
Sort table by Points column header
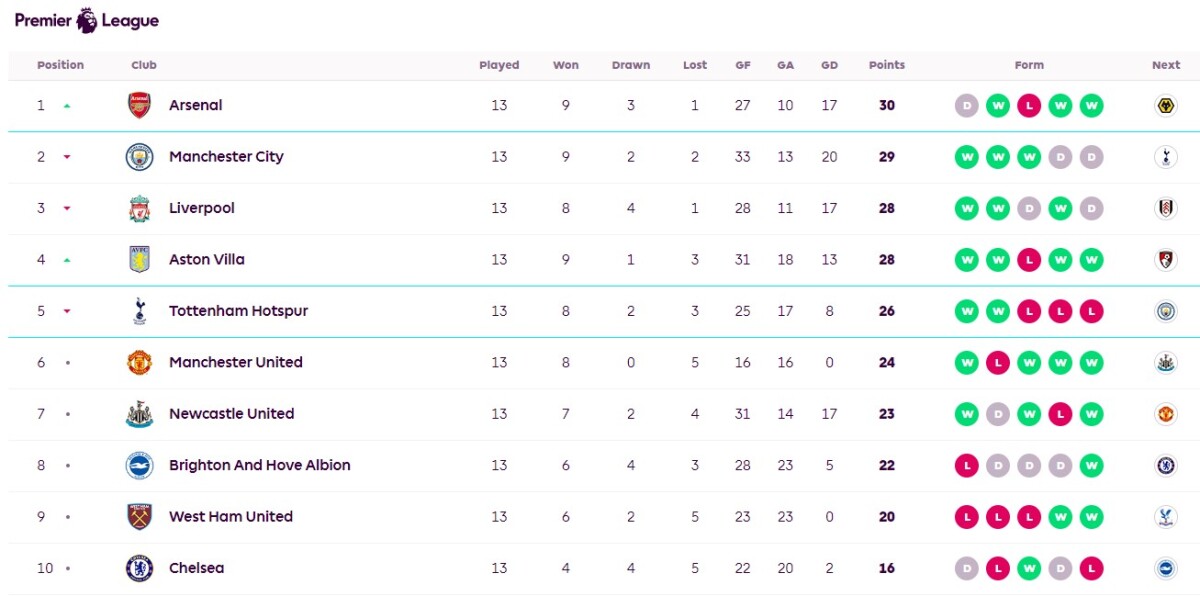pos(887,65)
